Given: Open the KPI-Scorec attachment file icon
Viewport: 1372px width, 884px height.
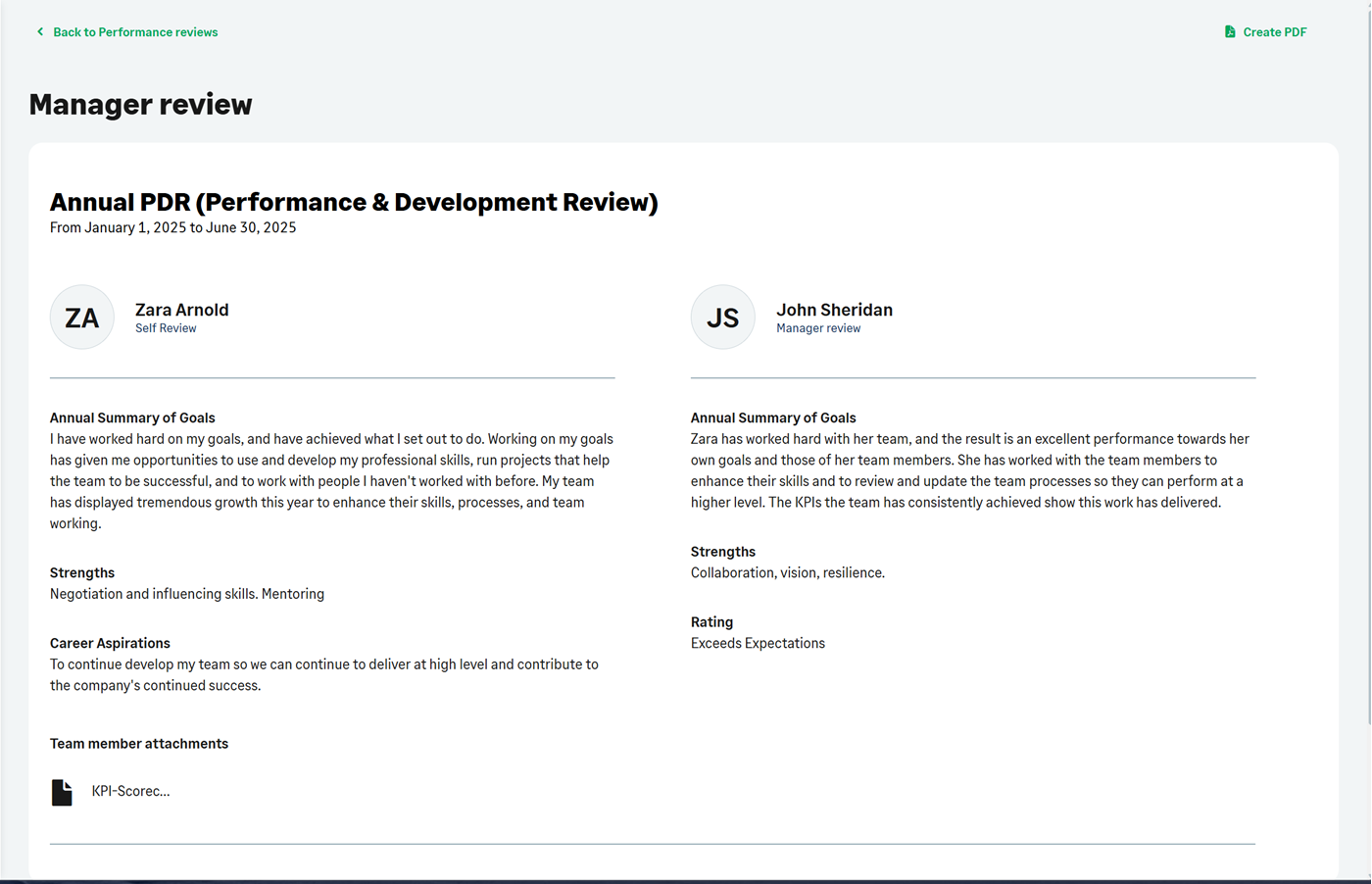Looking at the screenshot, I should 62,792.
